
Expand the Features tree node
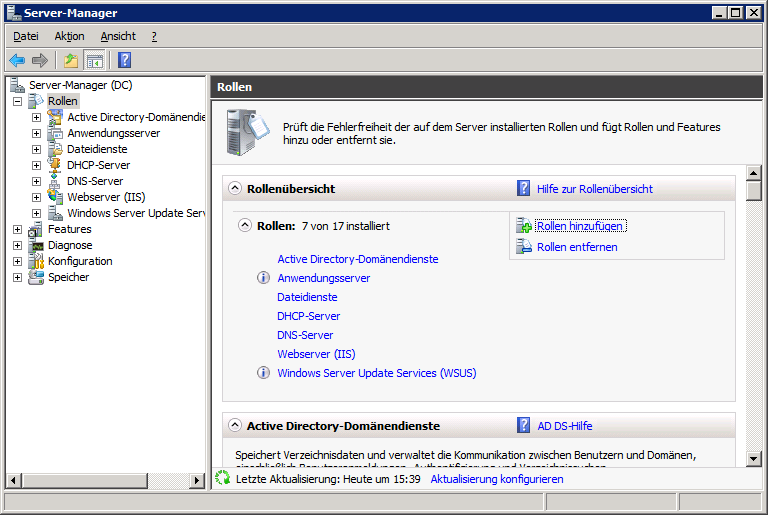click(x=18, y=229)
